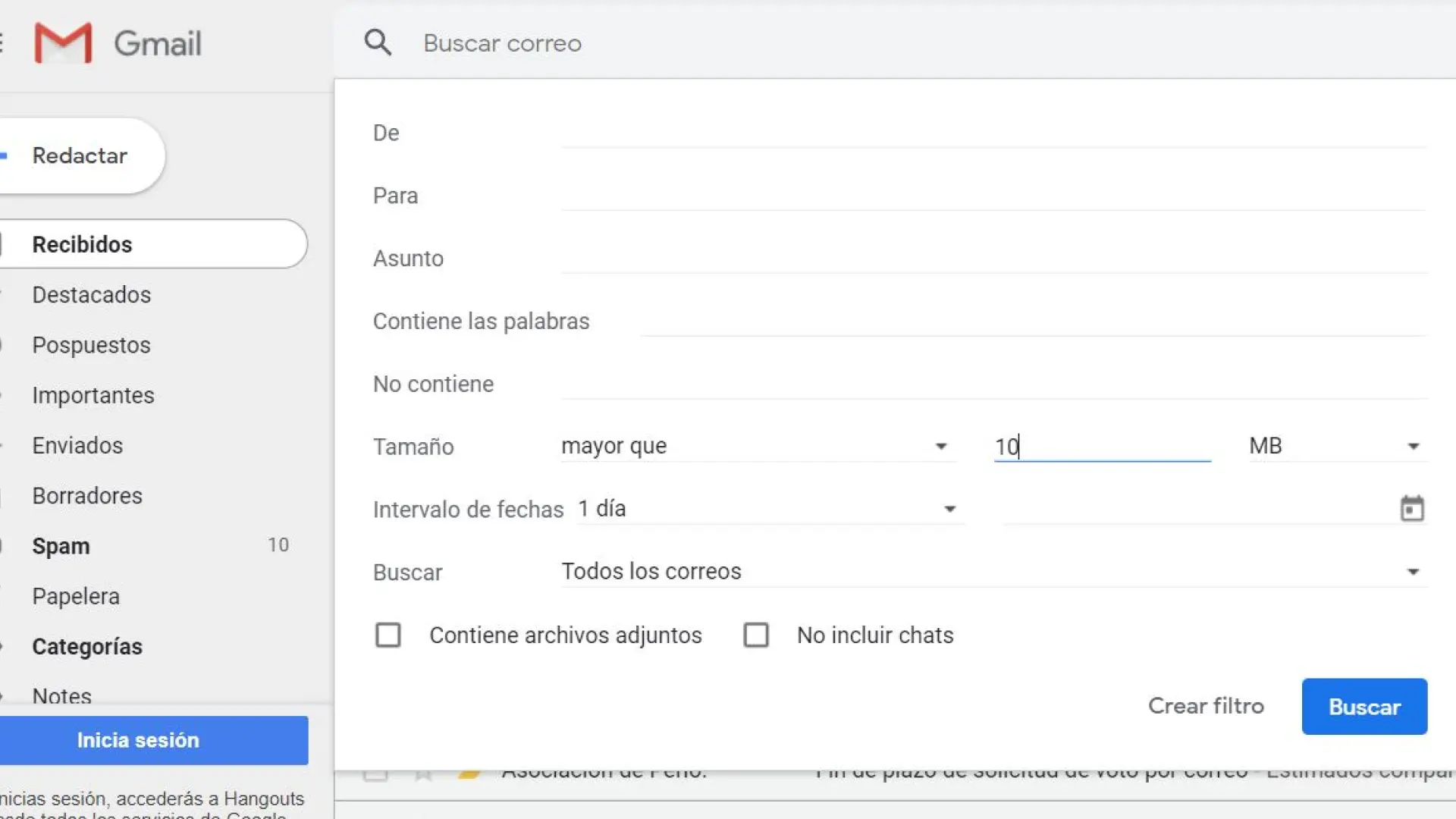Screen dimensions: 1456x819
Task: Click the Redactar compose button
Action: [80, 156]
